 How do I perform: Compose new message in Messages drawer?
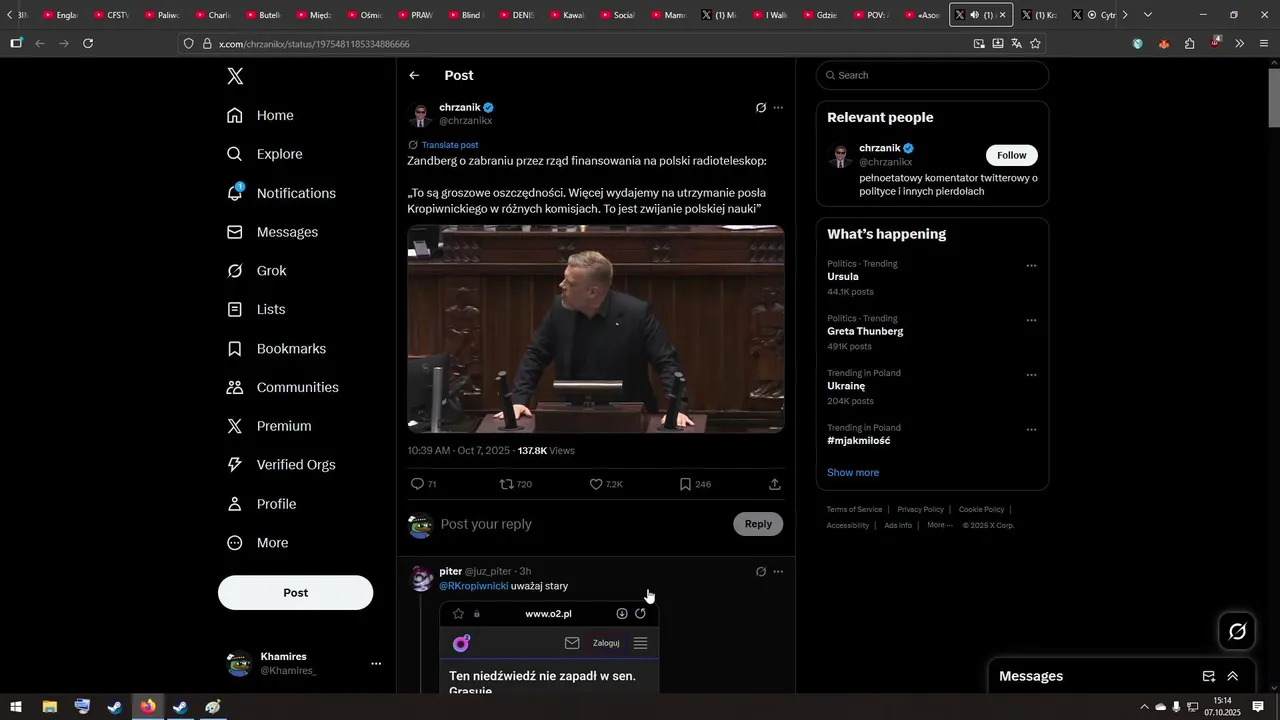click(1208, 677)
